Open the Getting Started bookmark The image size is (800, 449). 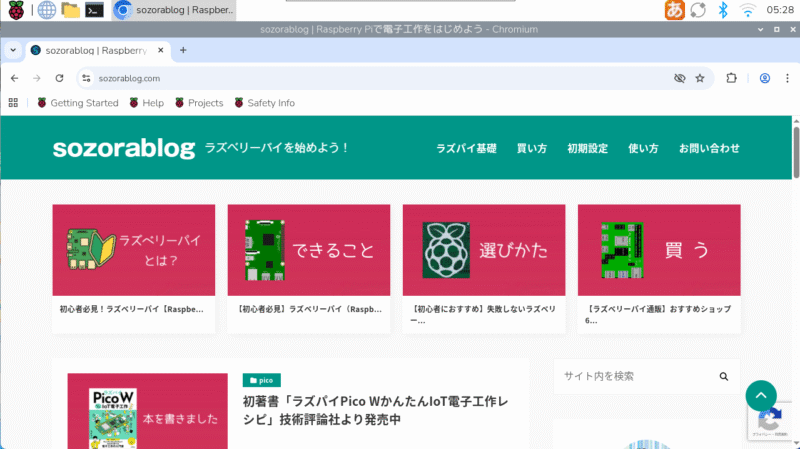(77, 103)
